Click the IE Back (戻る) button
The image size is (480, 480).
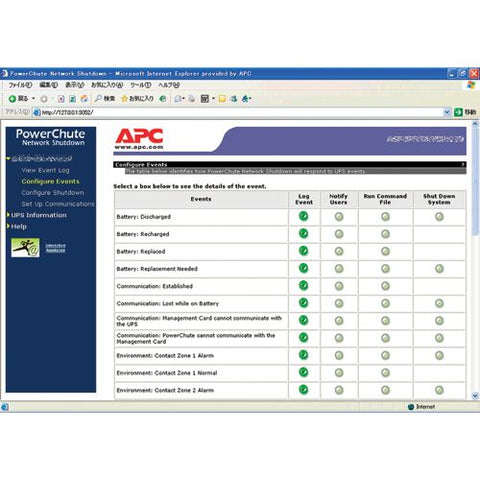pos(18,98)
